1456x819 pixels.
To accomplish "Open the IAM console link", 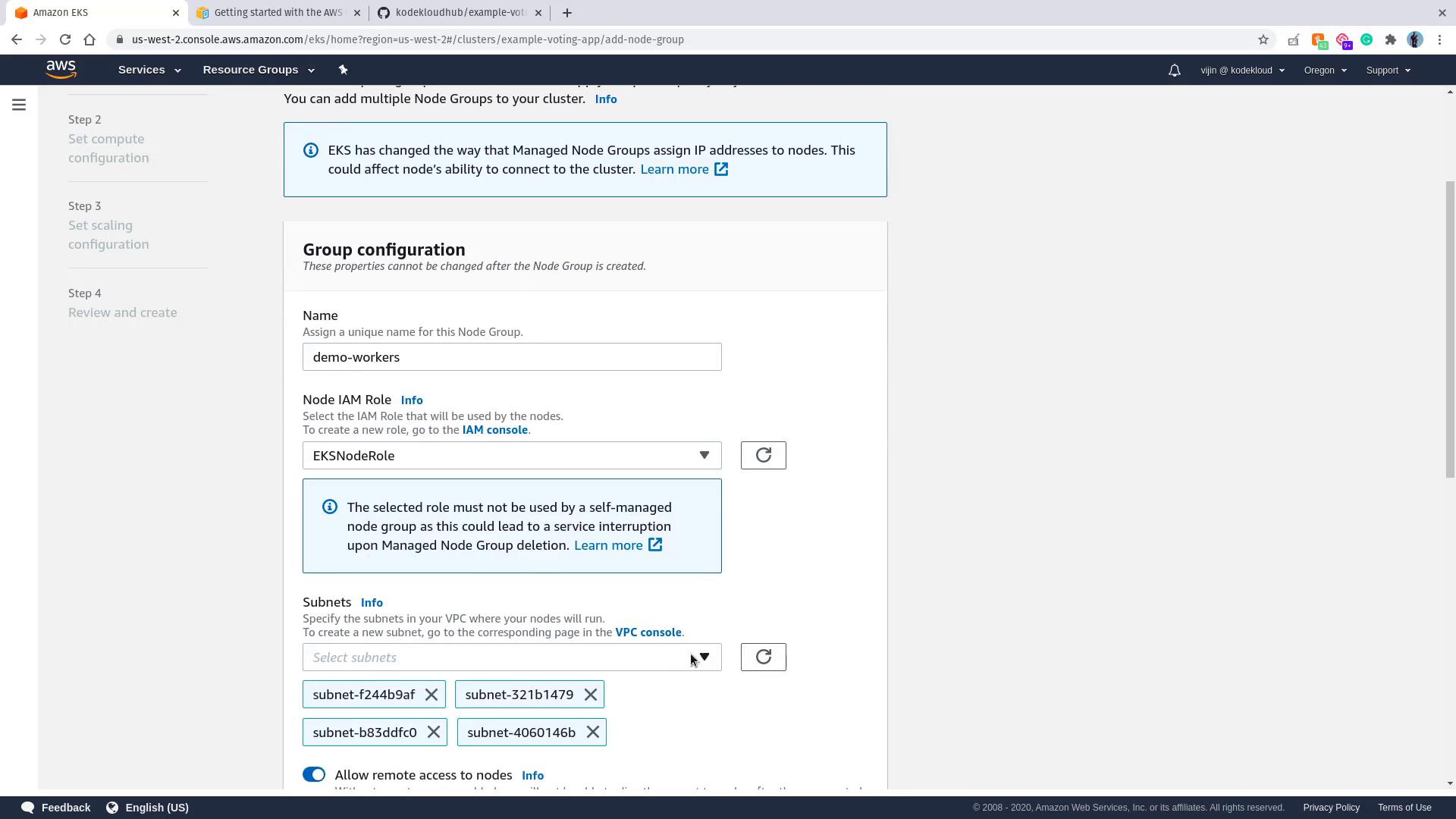I will 495,430.
